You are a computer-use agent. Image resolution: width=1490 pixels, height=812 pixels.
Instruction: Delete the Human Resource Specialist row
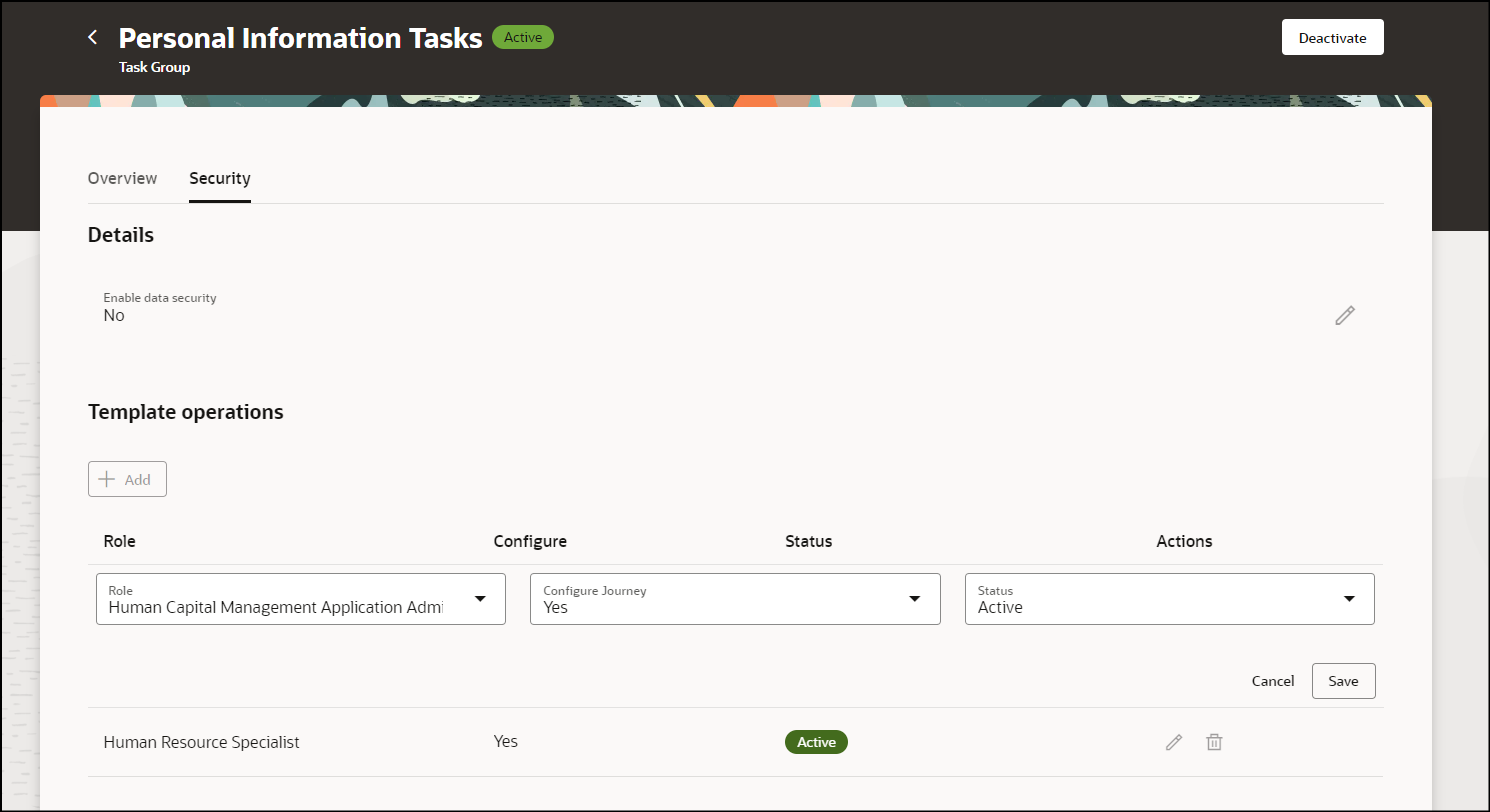(1214, 742)
